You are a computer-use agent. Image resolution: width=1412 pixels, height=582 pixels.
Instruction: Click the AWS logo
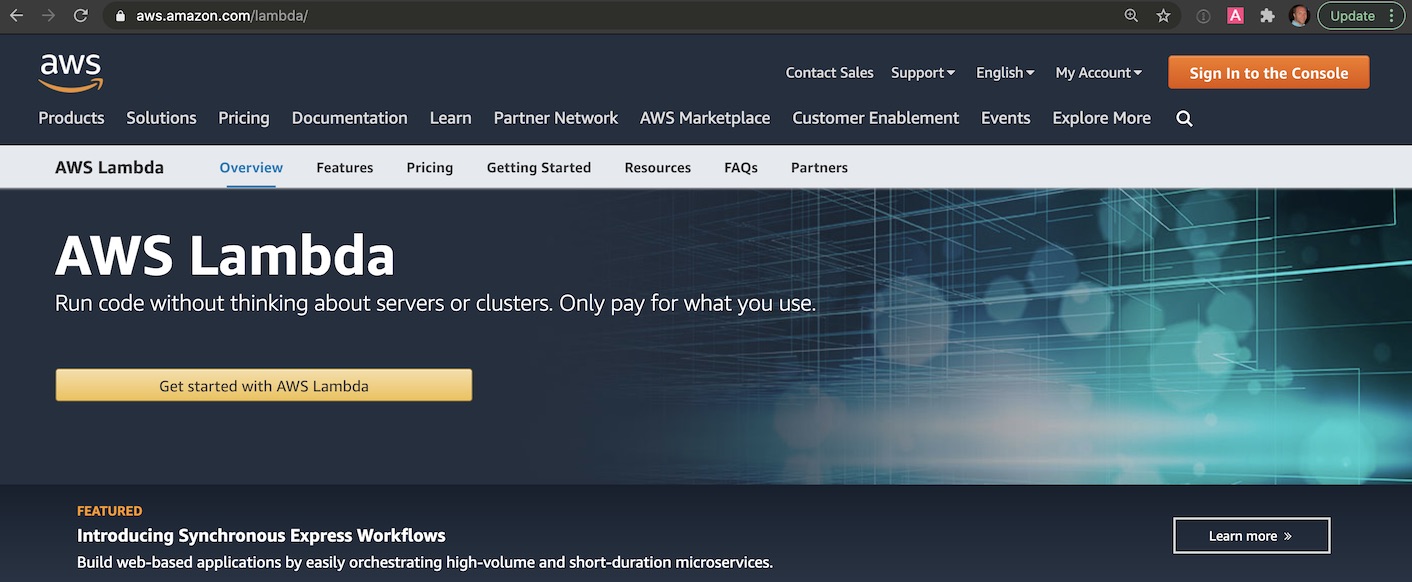pos(70,70)
